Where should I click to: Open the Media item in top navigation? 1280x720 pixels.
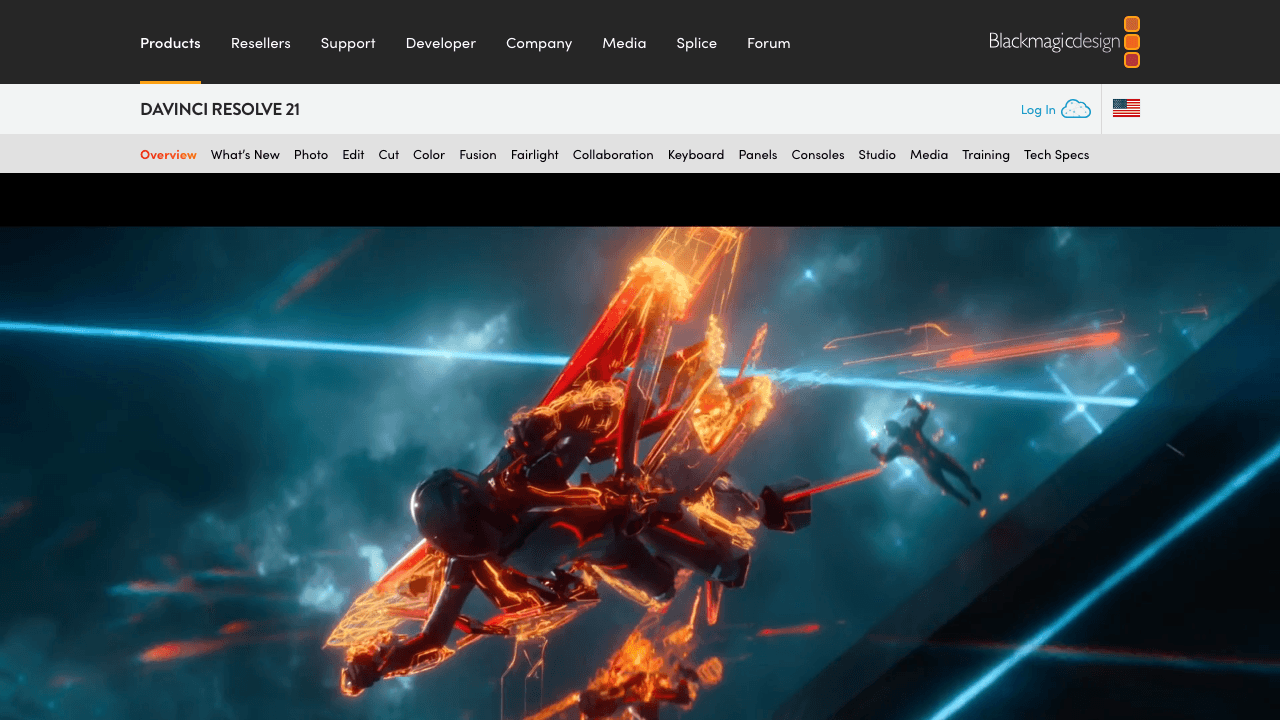(624, 43)
